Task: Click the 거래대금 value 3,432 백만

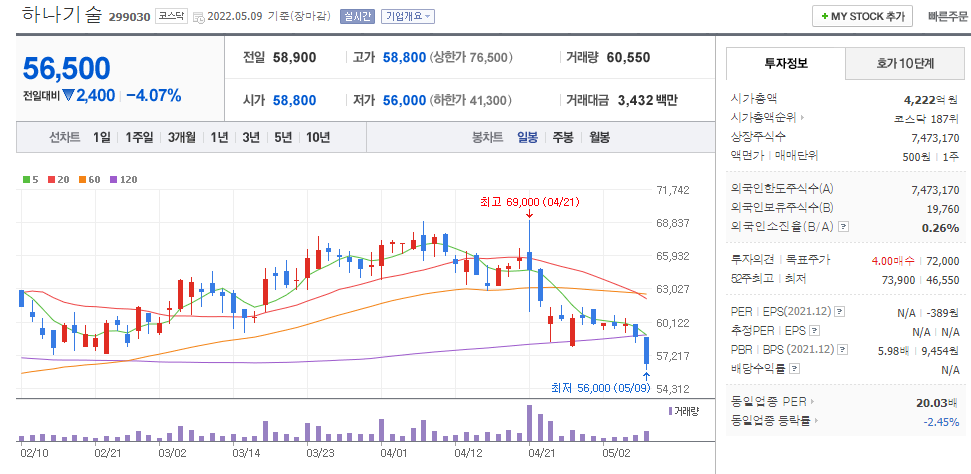Action: (x=648, y=100)
